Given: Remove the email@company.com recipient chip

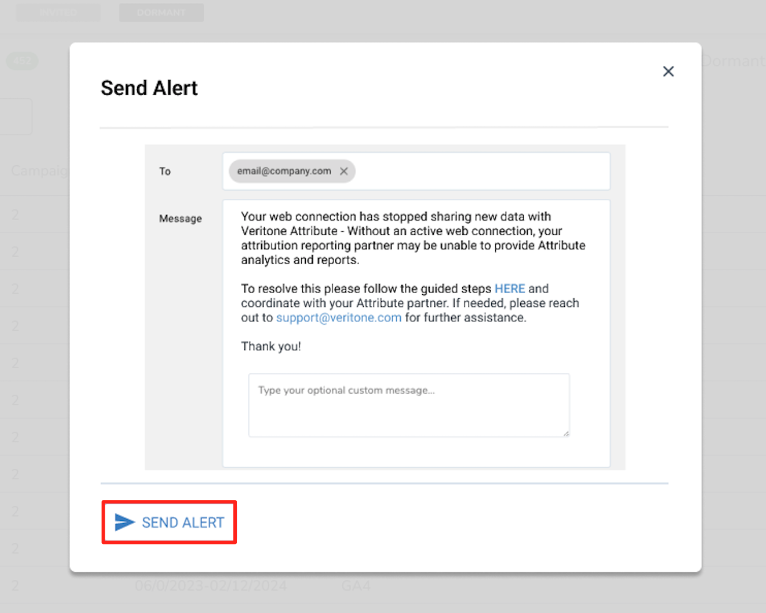Looking at the screenshot, I should pos(344,171).
